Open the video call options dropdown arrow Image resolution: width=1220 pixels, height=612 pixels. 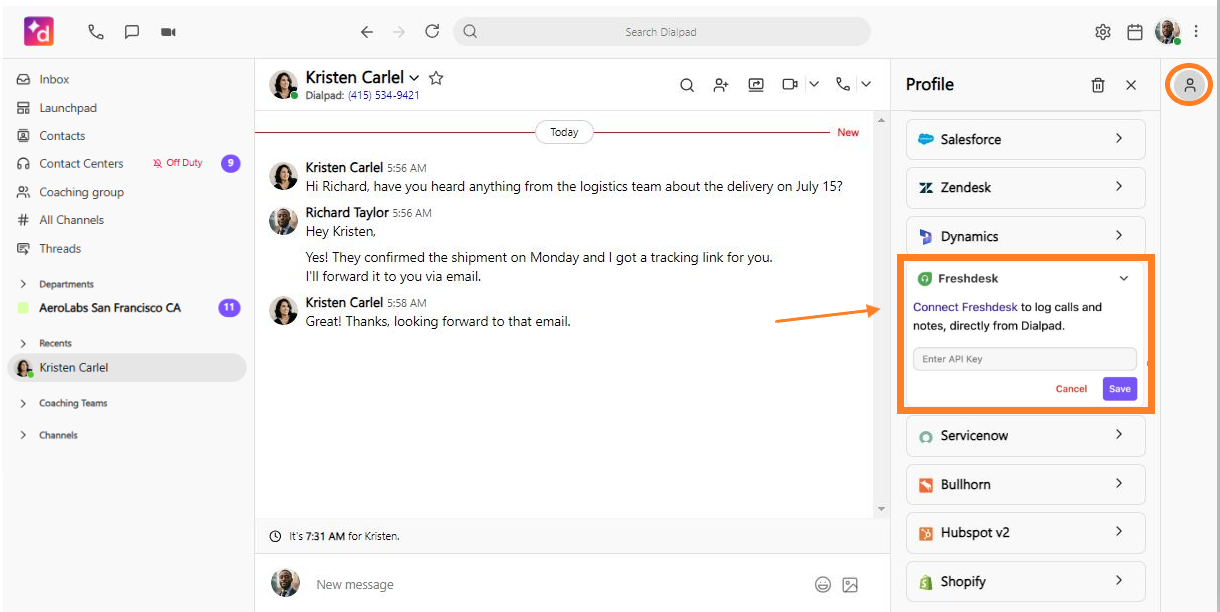[x=814, y=85]
